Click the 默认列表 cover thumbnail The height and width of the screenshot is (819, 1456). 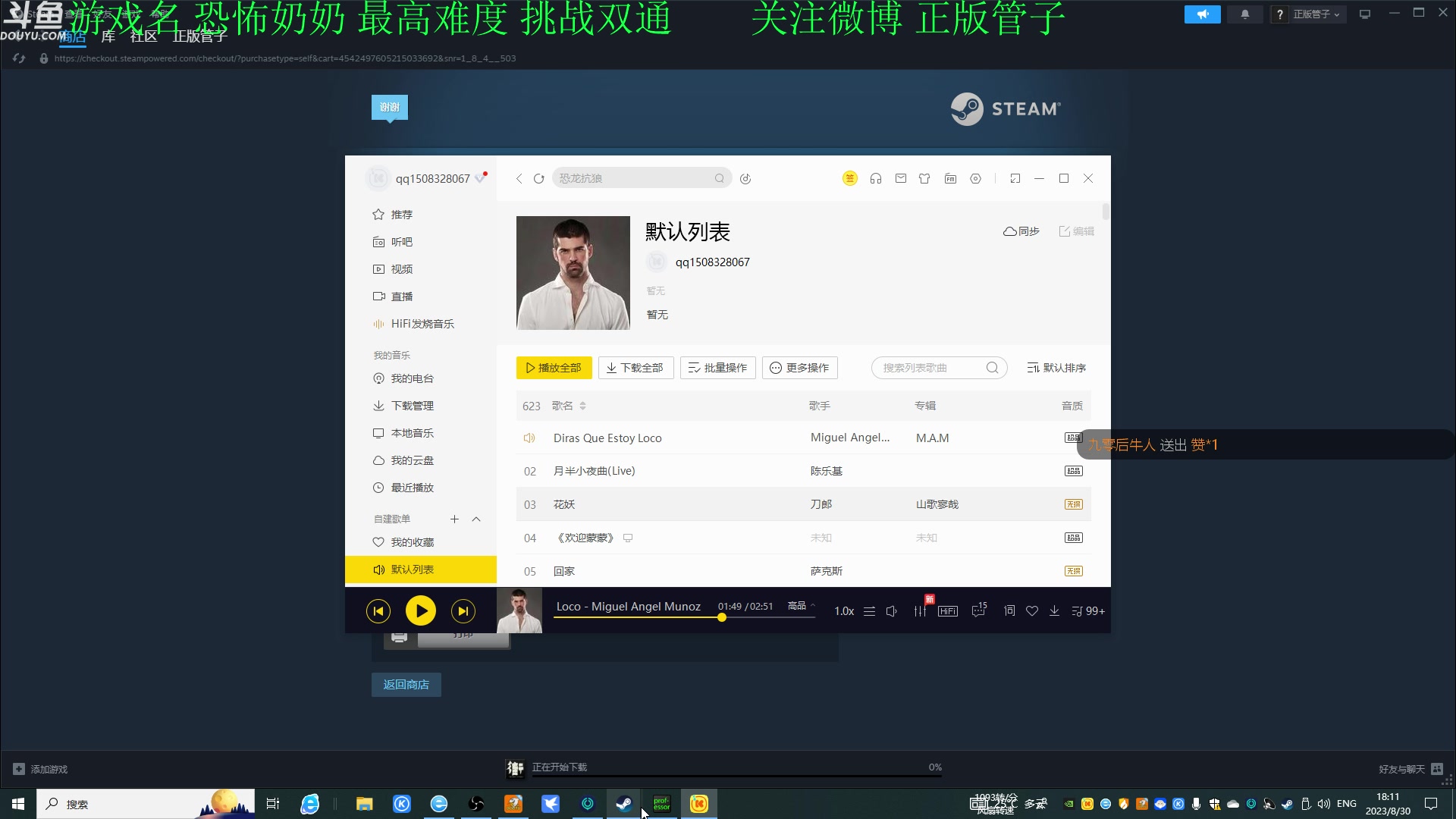tap(573, 273)
